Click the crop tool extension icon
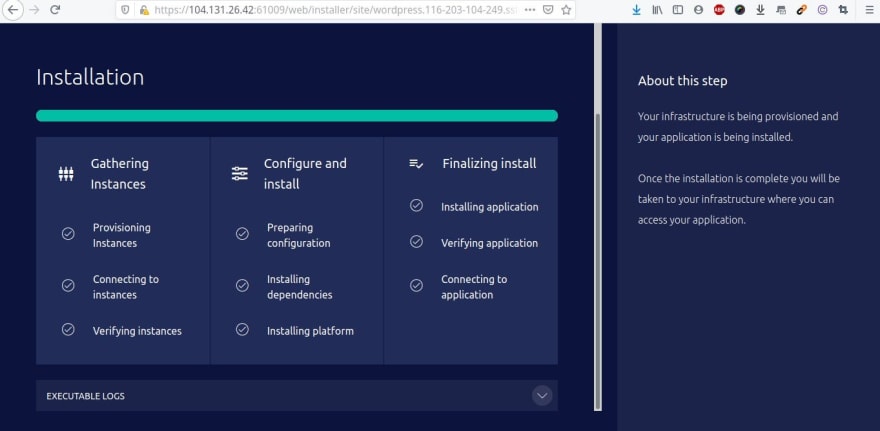 tap(843, 10)
